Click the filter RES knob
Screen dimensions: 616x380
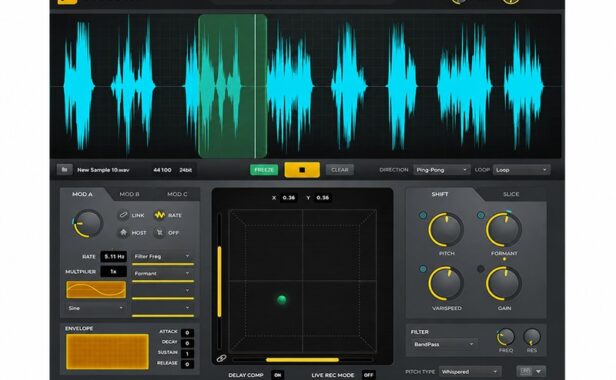(x=532, y=337)
